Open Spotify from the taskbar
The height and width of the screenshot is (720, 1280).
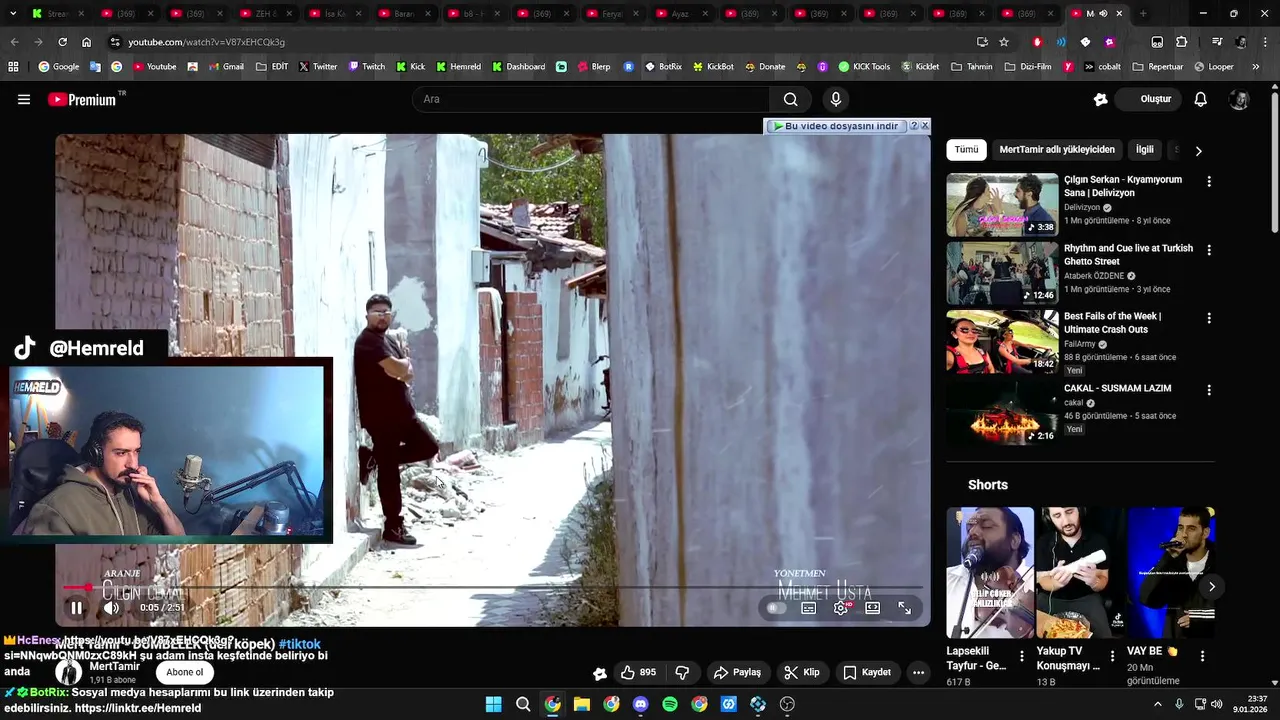[670, 704]
